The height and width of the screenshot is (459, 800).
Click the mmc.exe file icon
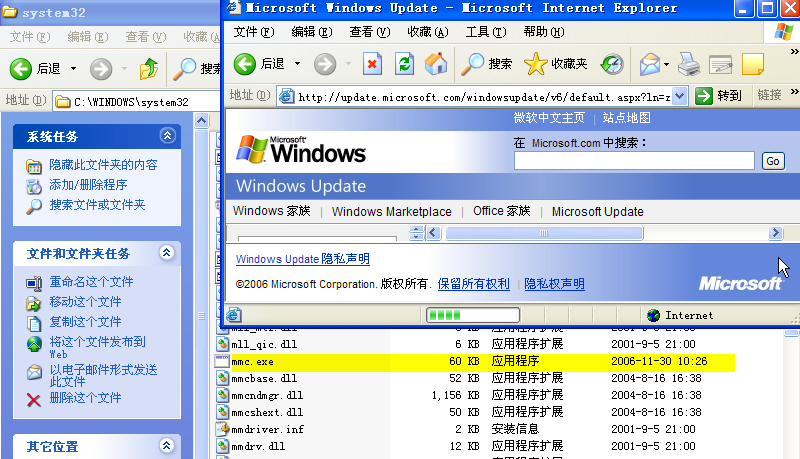click(222, 361)
